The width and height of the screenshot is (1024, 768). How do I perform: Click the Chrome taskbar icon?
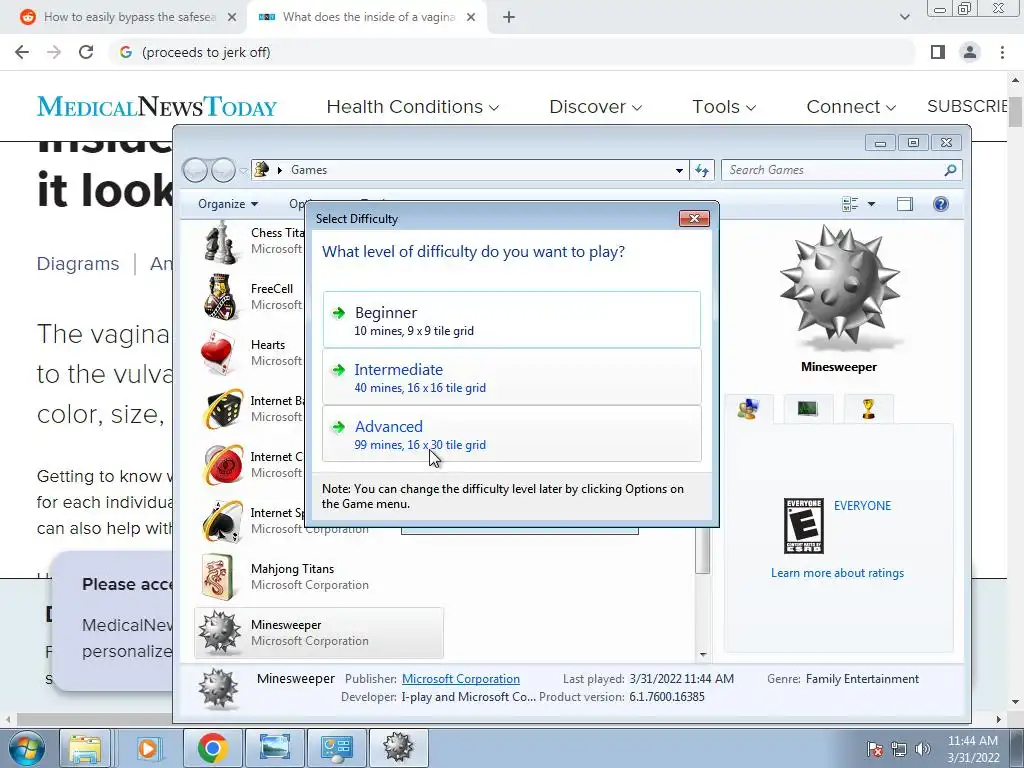coord(212,748)
